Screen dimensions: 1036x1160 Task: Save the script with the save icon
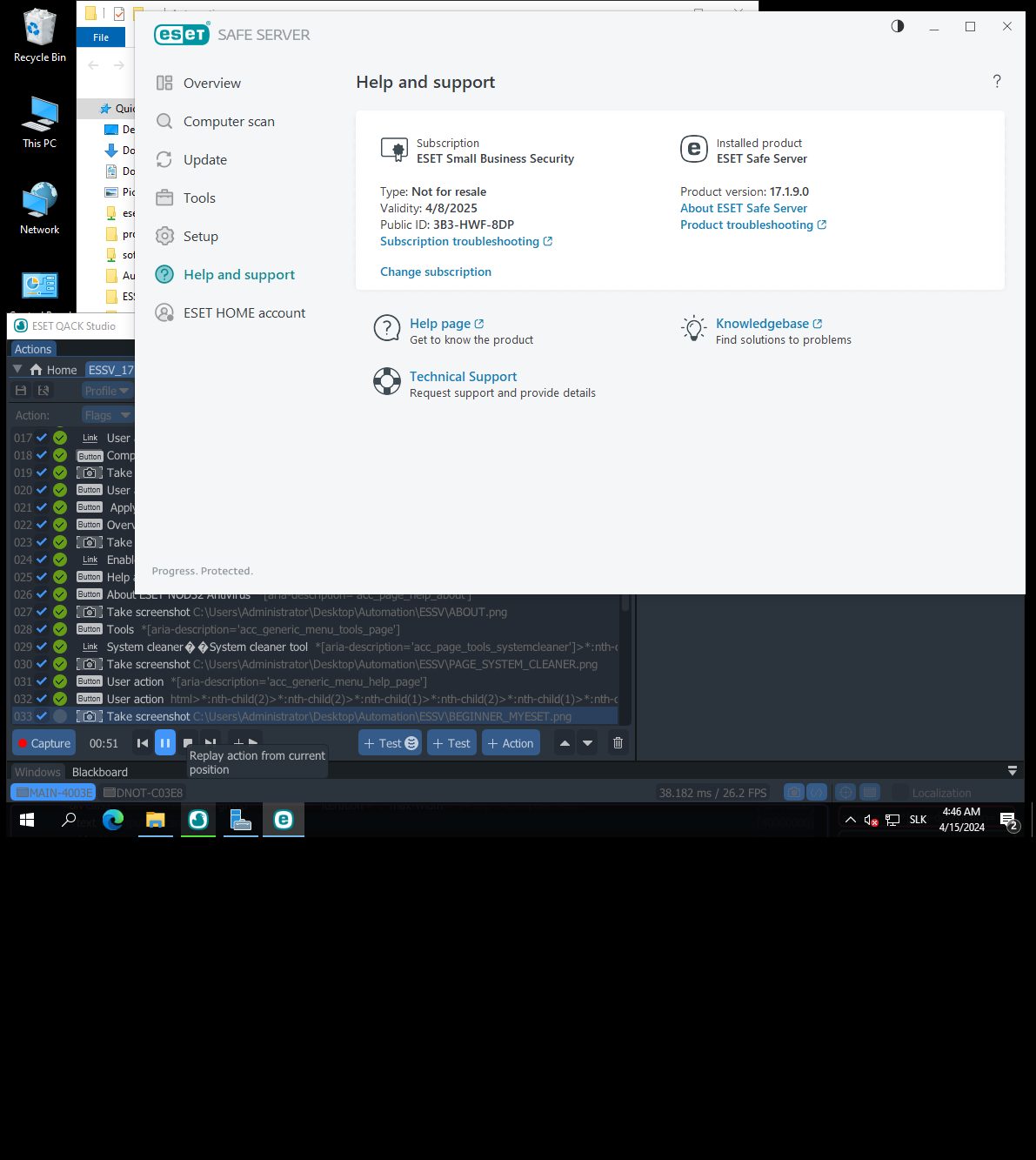(x=21, y=391)
